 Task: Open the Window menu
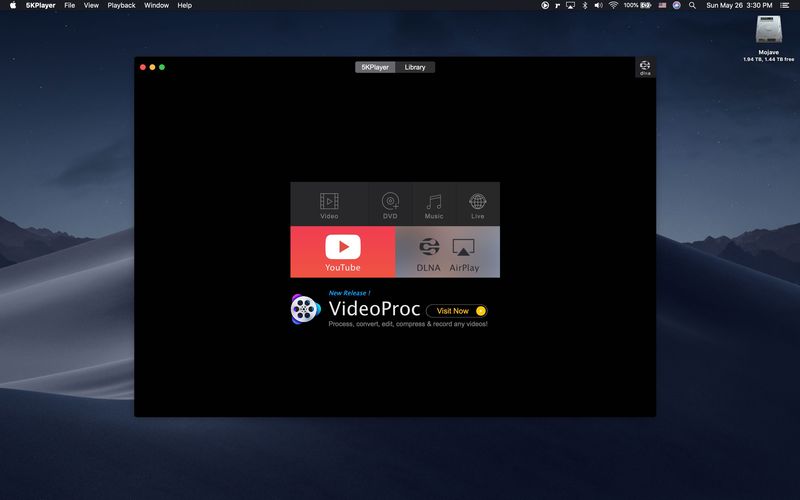(x=156, y=5)
